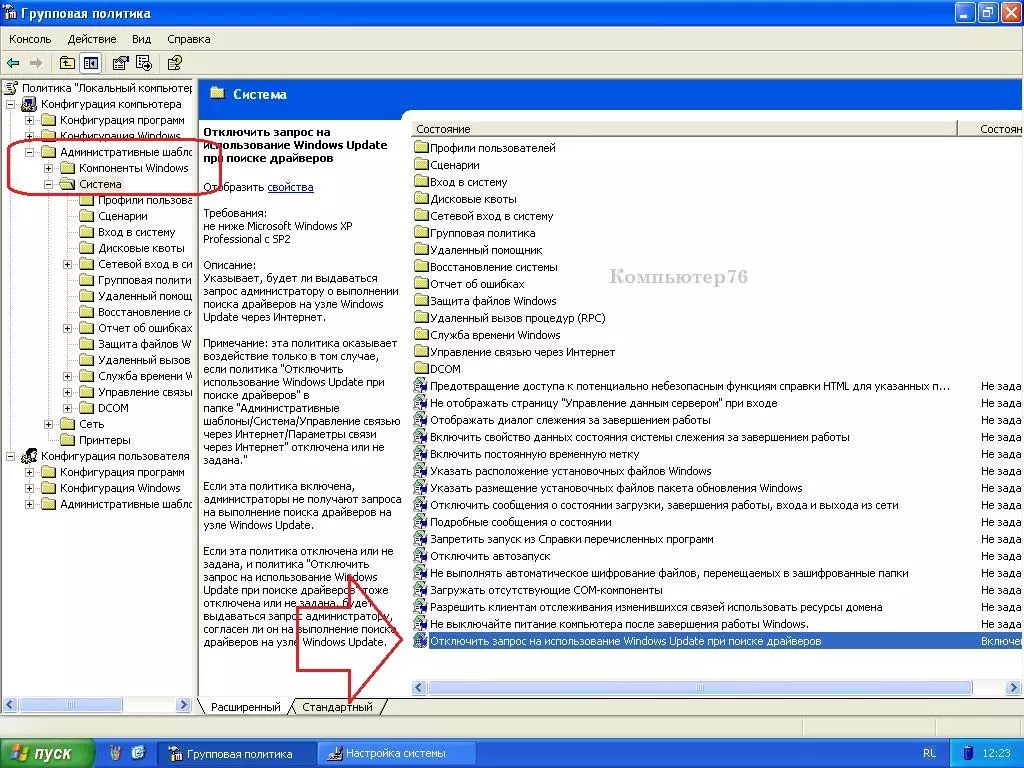Open the Справка menu
The height and width of the screenshot is (768, 1024).
pyautogui.click(x=189, y=39)
